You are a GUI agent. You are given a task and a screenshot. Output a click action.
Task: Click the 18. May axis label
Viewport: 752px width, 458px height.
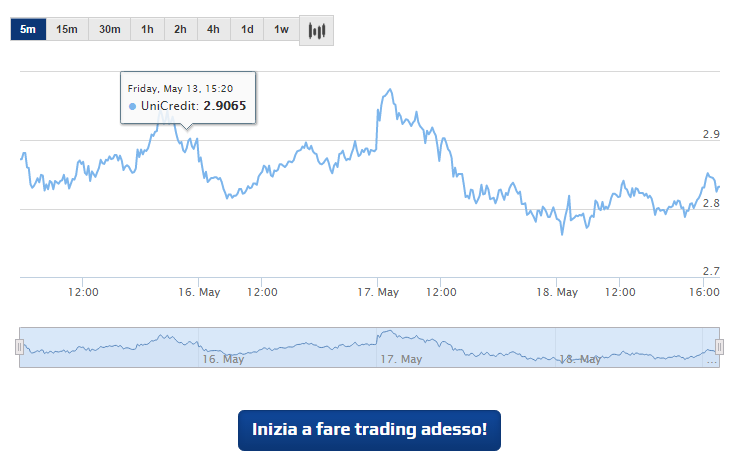pyautogui.click(x=558, y=292)
